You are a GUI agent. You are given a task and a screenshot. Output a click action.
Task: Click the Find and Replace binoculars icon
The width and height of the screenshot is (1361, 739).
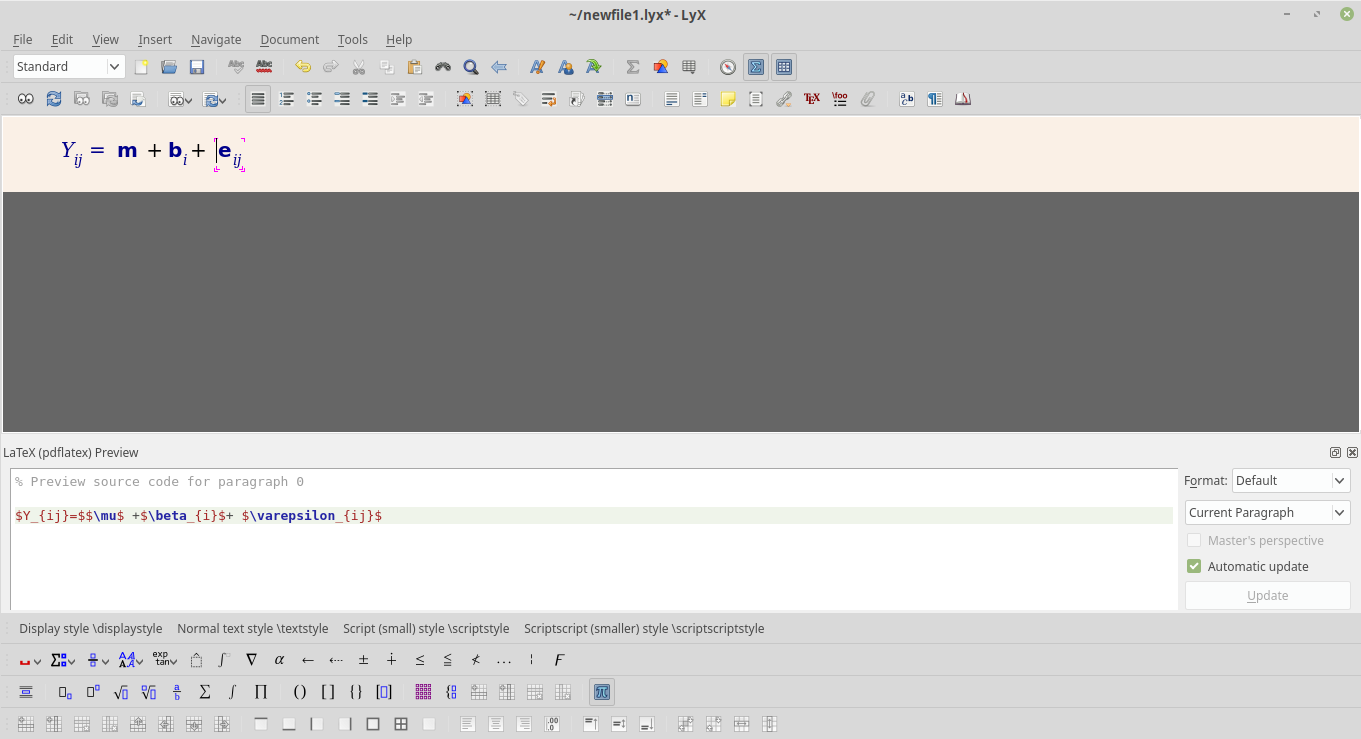coord(442,67)
